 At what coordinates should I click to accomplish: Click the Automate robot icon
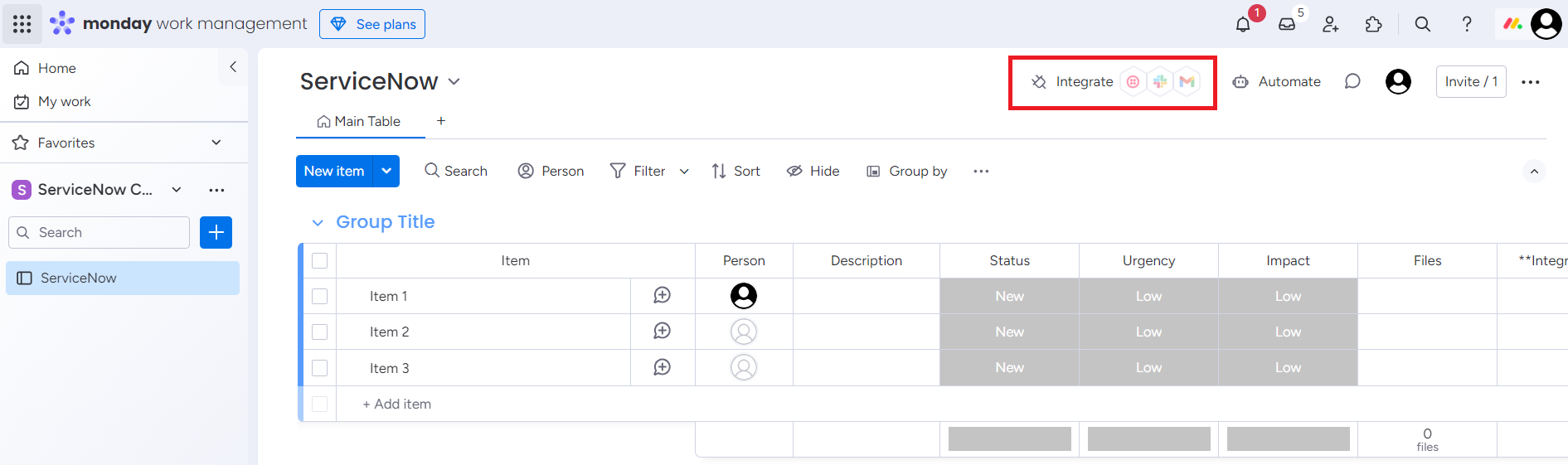click(1240, 81)
